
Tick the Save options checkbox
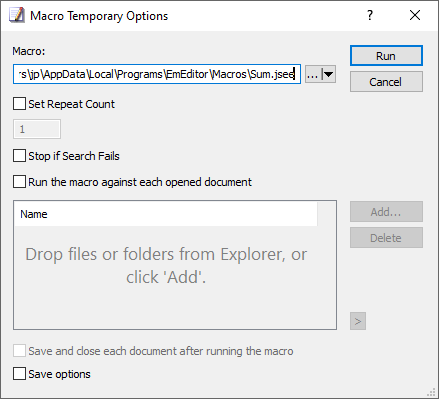pos(19,374)
